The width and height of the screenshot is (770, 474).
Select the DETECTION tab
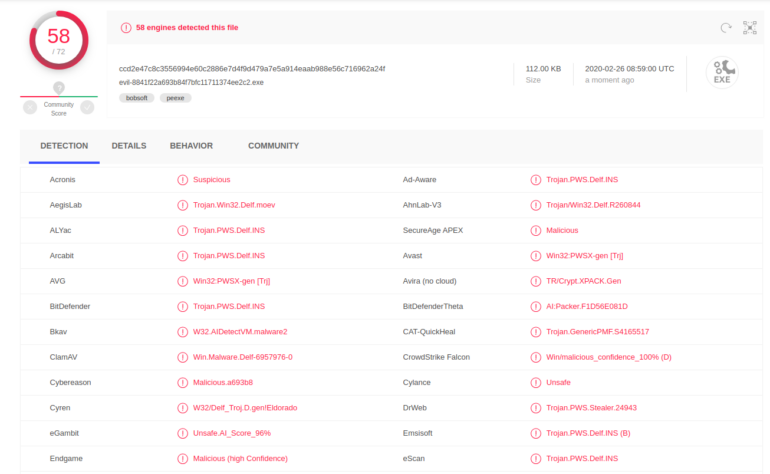64,146
